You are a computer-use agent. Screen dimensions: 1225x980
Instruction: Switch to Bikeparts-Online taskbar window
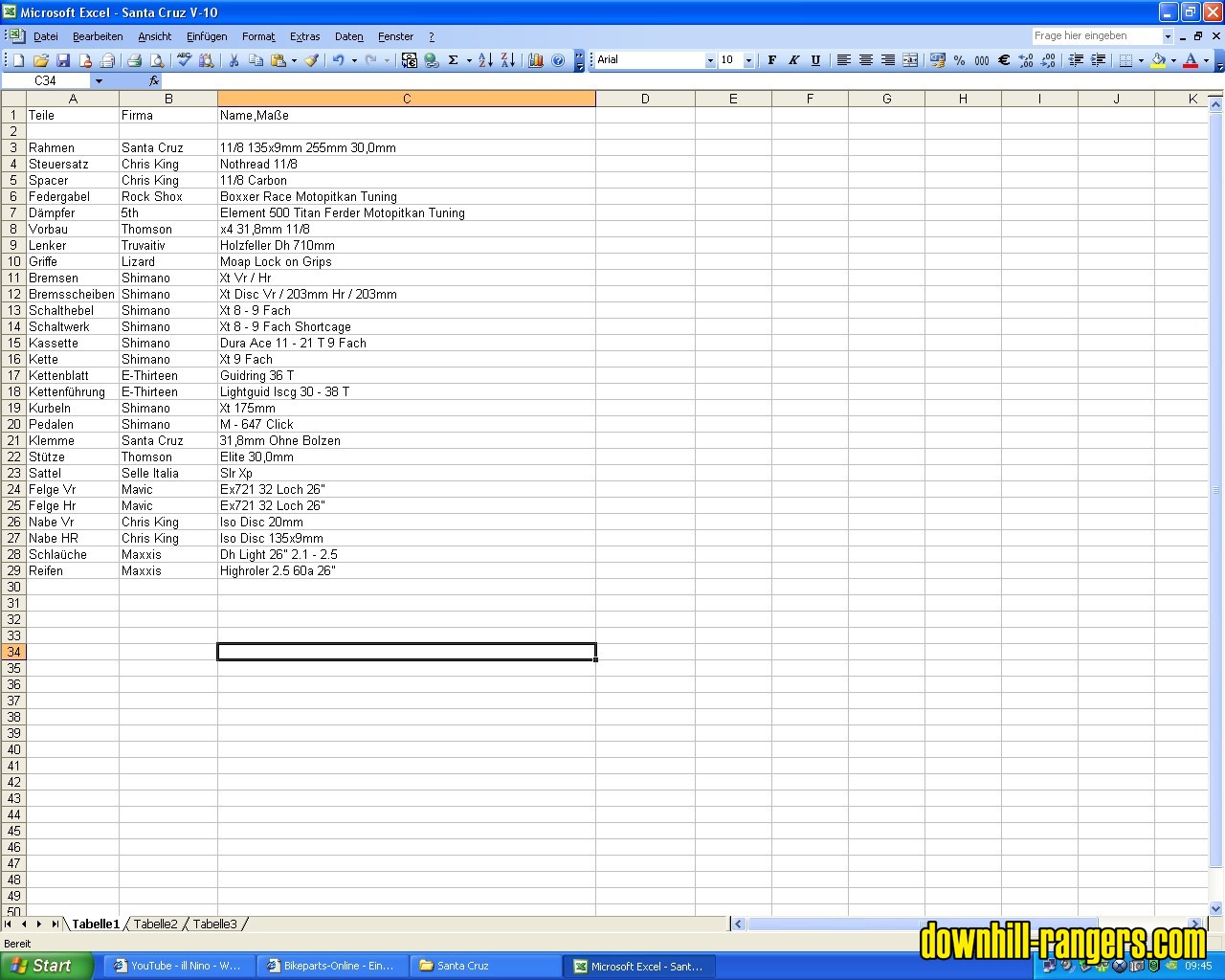pos(331,966)
